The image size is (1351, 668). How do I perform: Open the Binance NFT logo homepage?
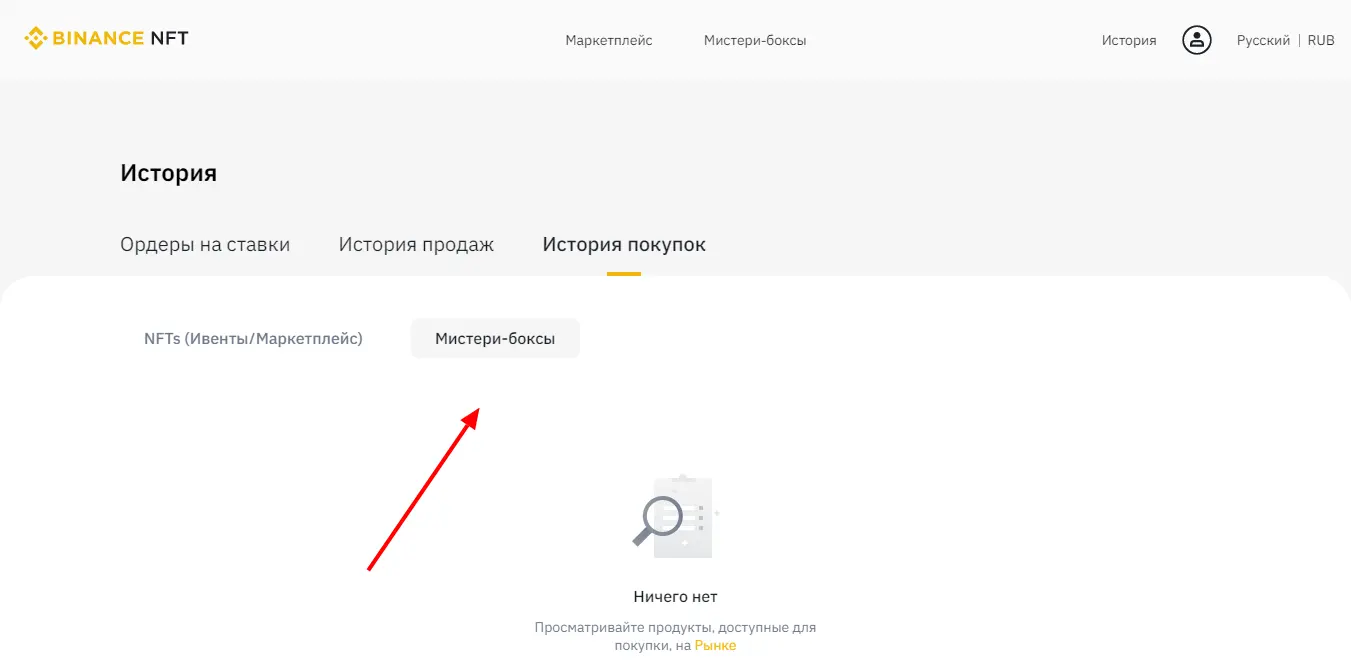coord(106,39)
